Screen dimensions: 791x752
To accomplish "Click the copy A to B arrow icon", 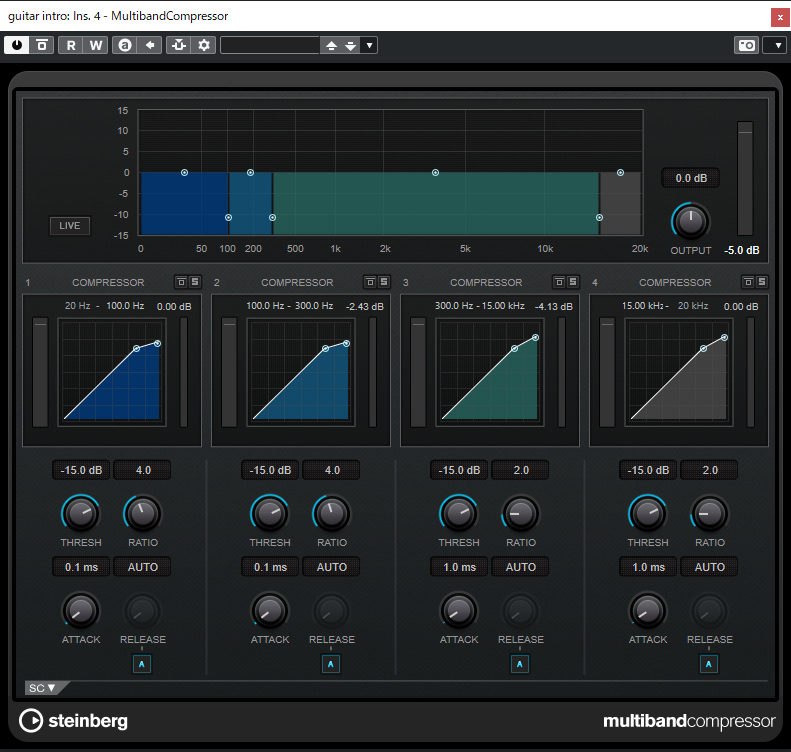I will (150, 45).
